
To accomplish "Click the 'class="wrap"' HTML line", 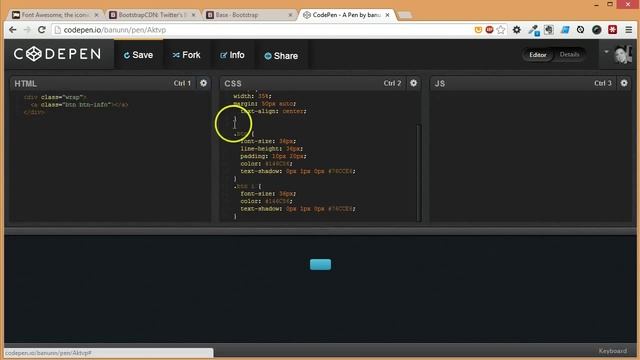I will pos(55,97).
